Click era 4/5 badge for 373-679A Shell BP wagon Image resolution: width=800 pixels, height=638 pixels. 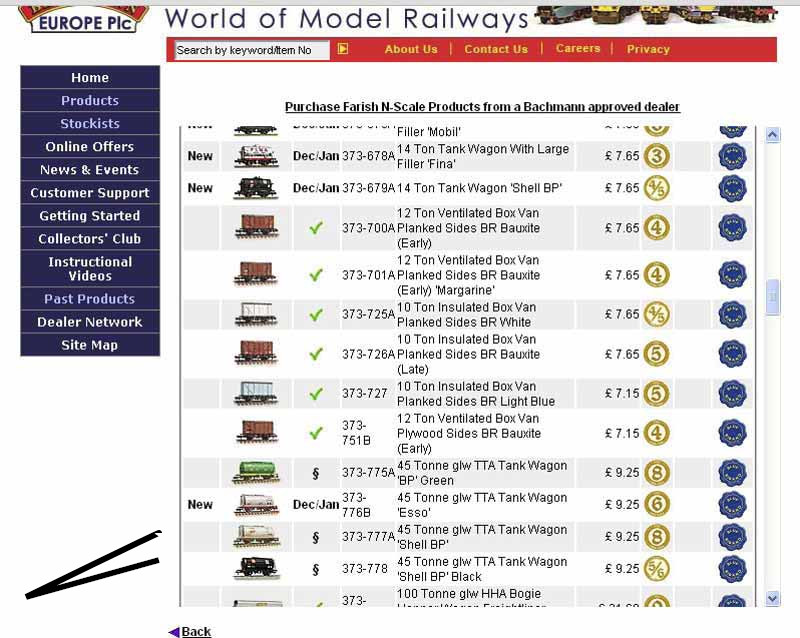pos(656,188)
